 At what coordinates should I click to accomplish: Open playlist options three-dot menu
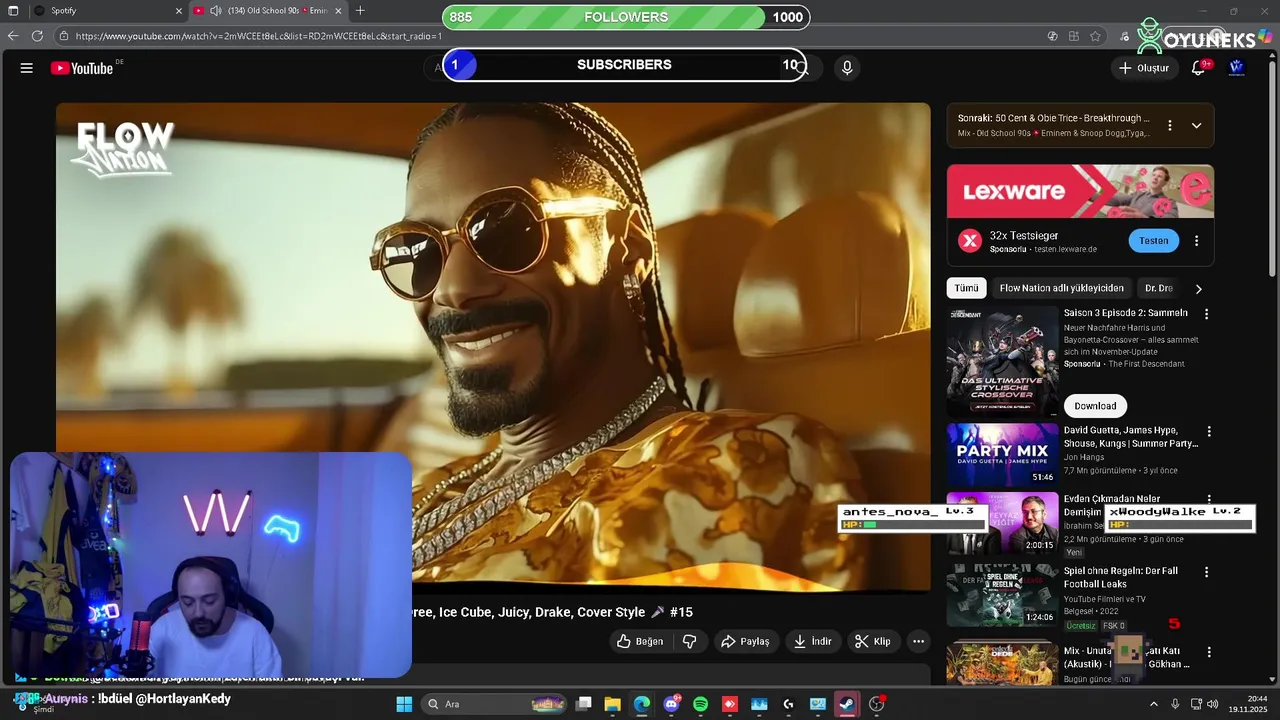1169,126
